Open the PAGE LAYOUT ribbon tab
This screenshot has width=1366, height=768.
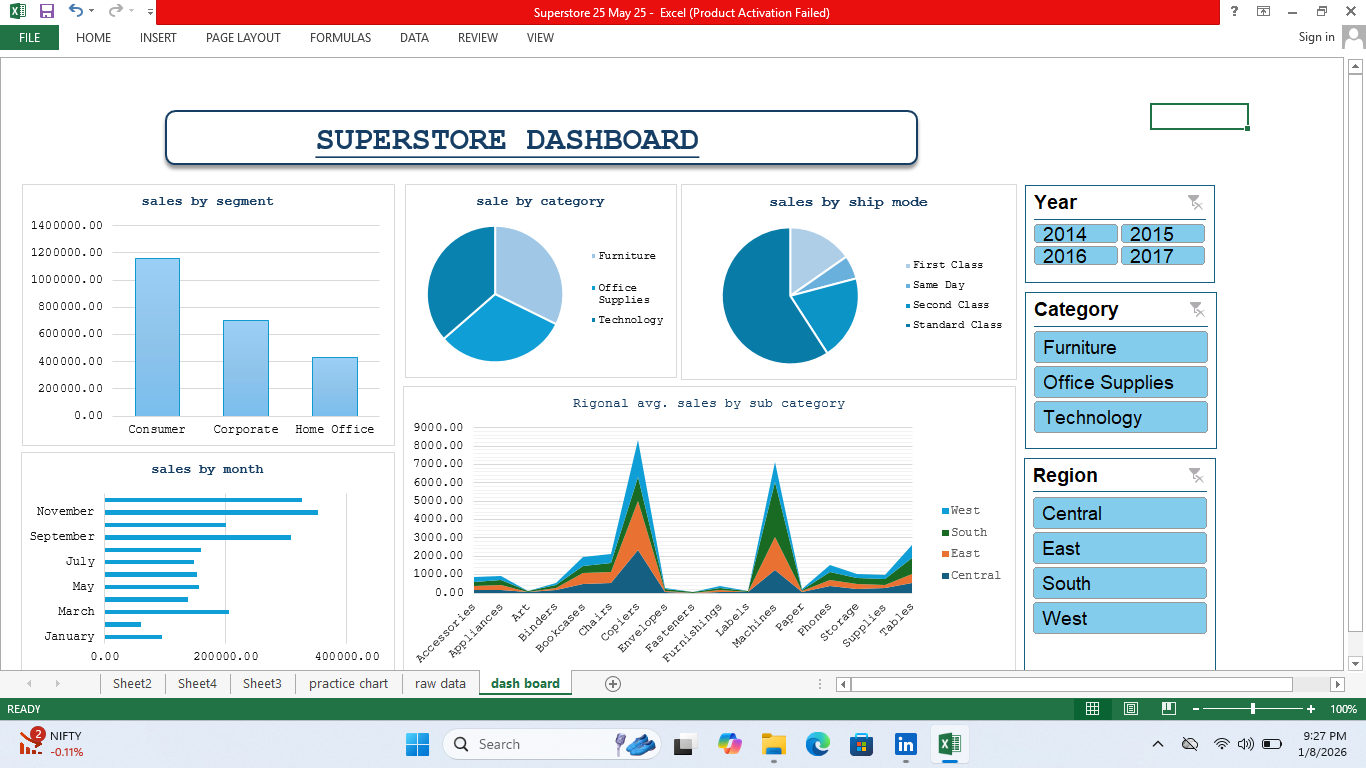(x=243, y=38)
